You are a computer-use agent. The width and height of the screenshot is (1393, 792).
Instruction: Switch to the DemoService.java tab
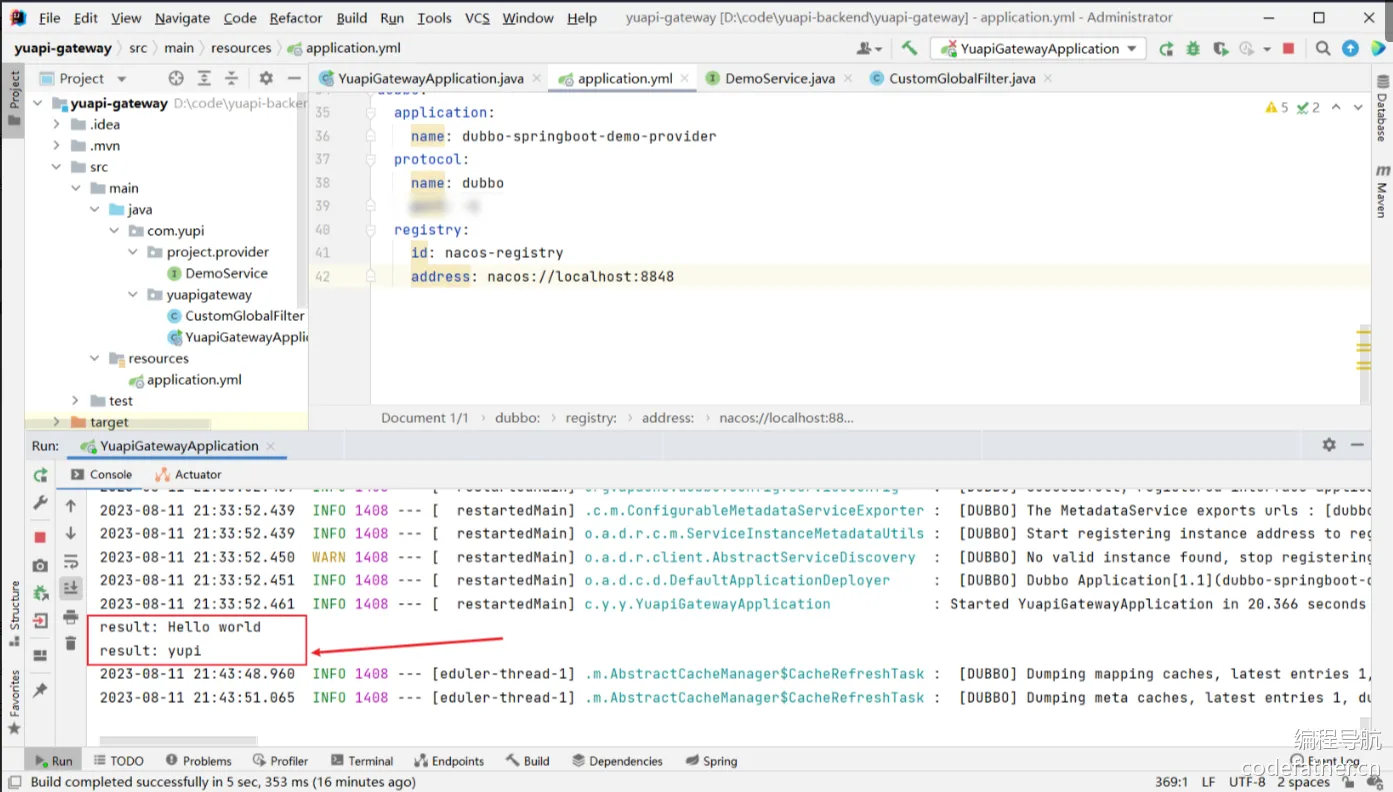[779, 78]
